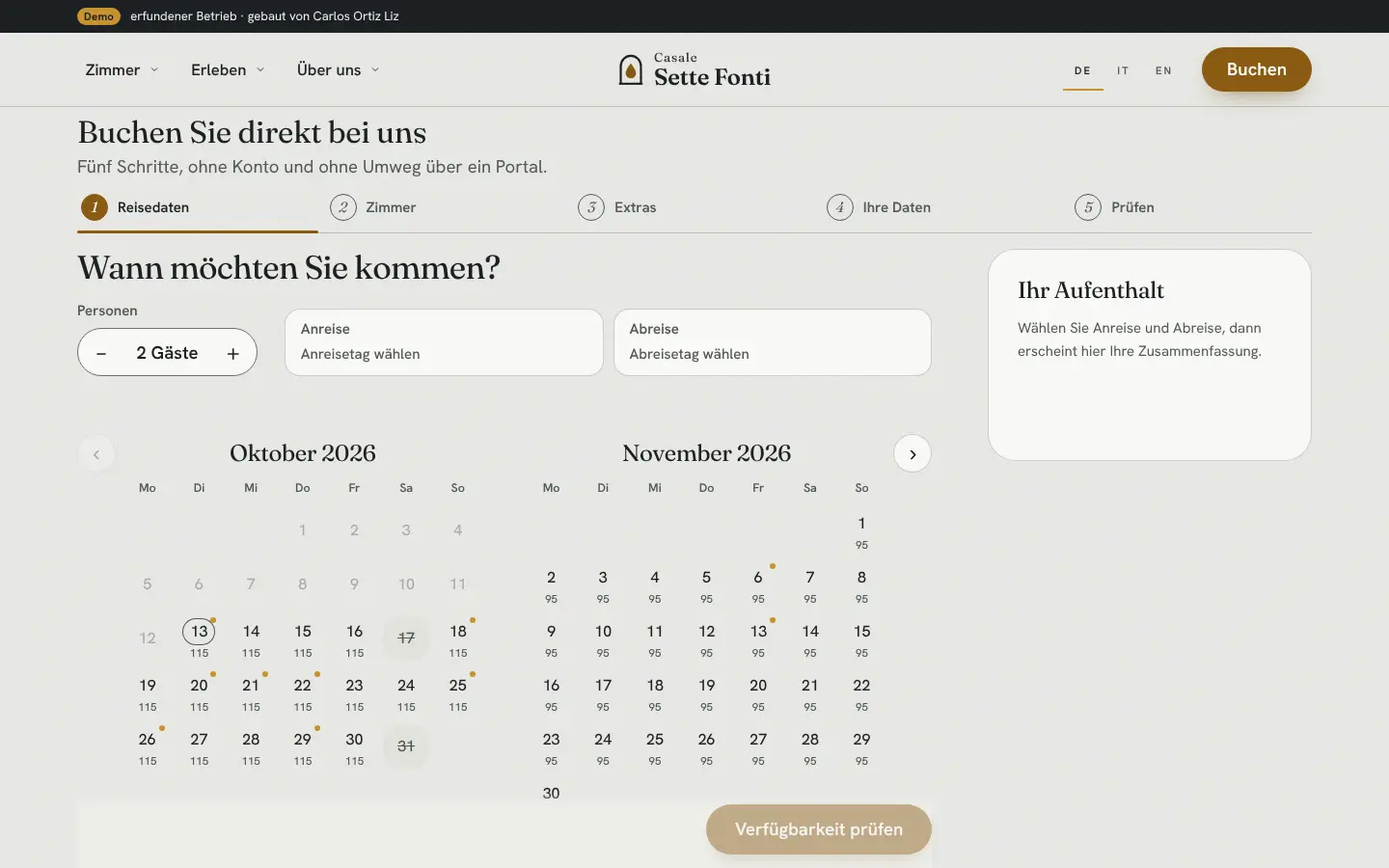Choose November 6 as date
Image resolution: width=1389 pixels, height=868 pixels.
point(758,584)
